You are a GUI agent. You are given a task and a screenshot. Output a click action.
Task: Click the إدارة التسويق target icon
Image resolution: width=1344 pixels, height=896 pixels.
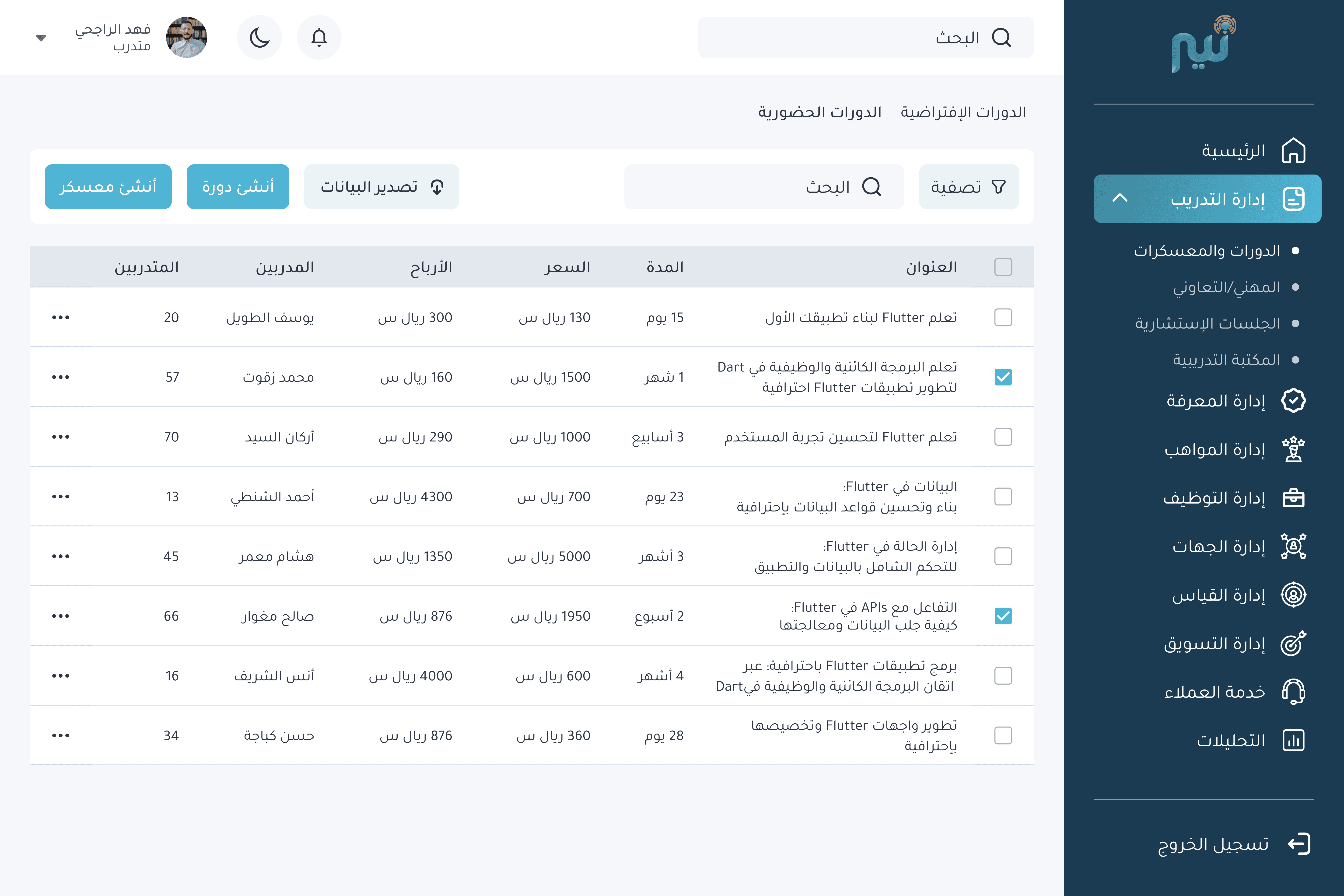tap(1293, 644)
